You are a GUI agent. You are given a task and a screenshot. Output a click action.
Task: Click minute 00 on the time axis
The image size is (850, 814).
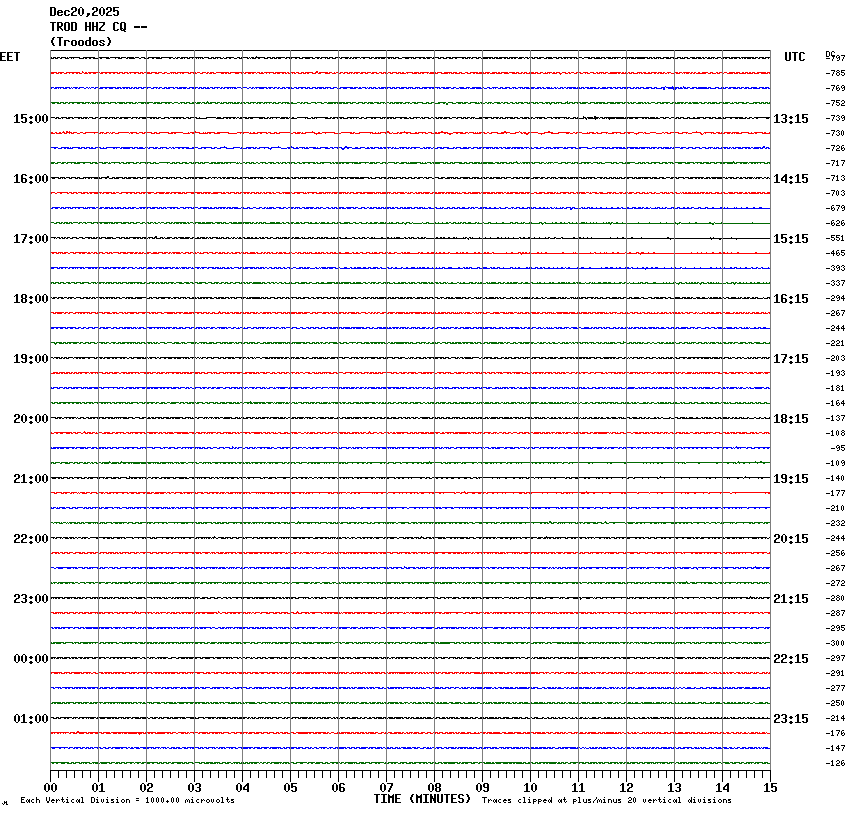(x=50, y=787)
